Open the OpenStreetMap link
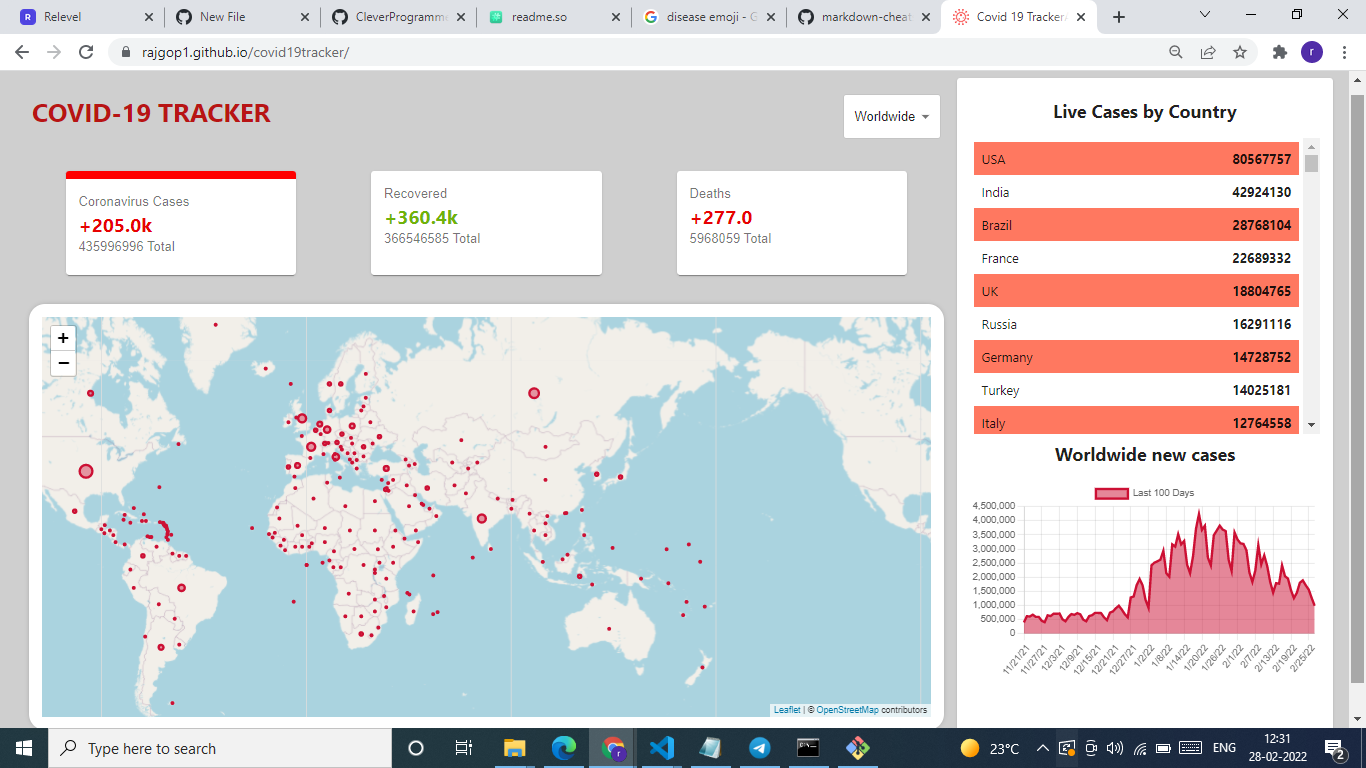 847,710
